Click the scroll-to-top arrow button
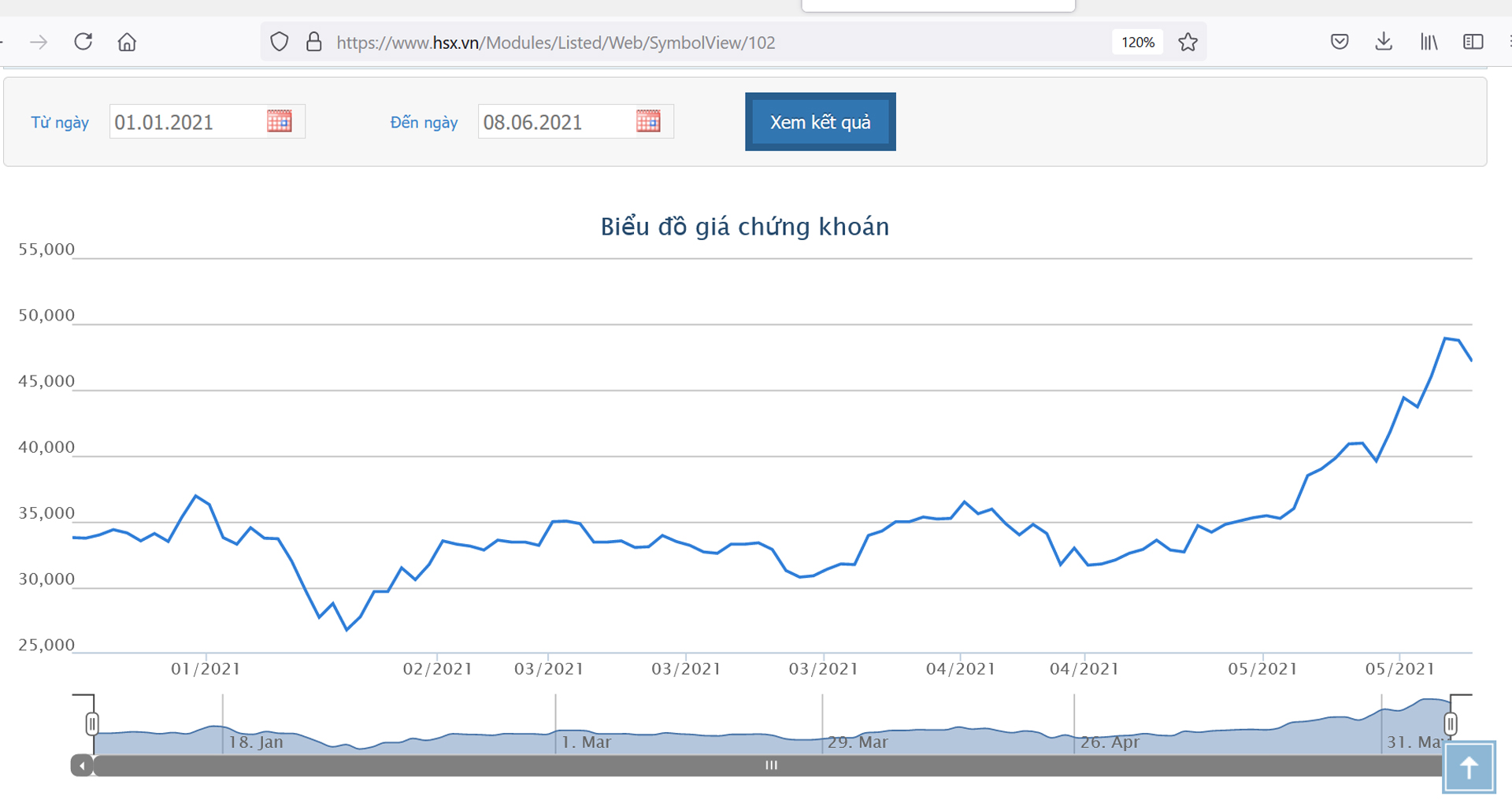Image resolution: width=1512 pixels, height=803 pixels. tap(1469, 767)
